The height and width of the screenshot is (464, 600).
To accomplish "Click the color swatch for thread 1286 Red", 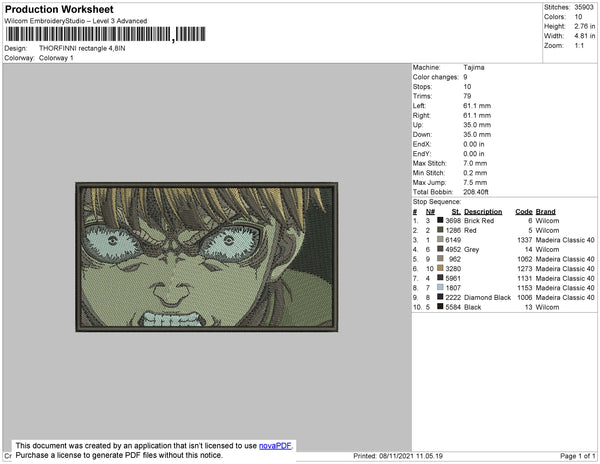I will (440, 230).
